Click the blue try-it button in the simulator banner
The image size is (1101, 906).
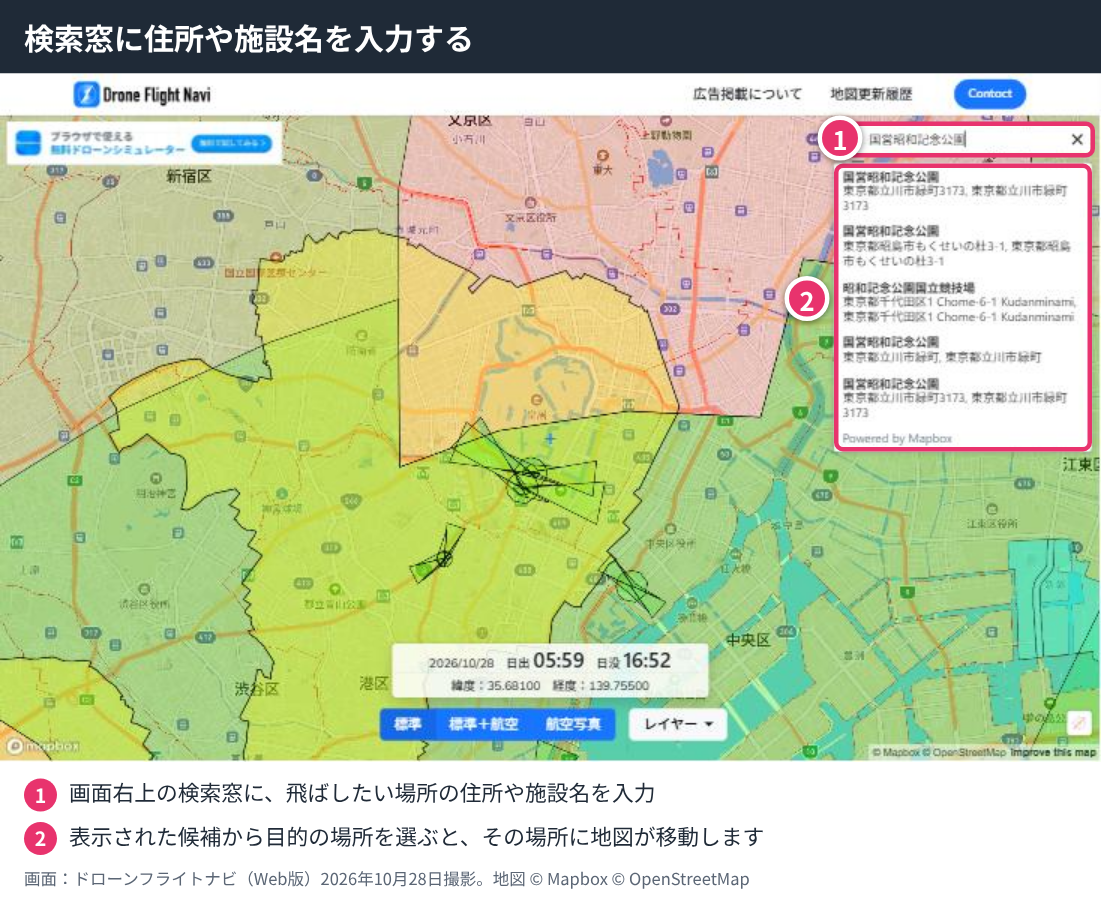232,143
